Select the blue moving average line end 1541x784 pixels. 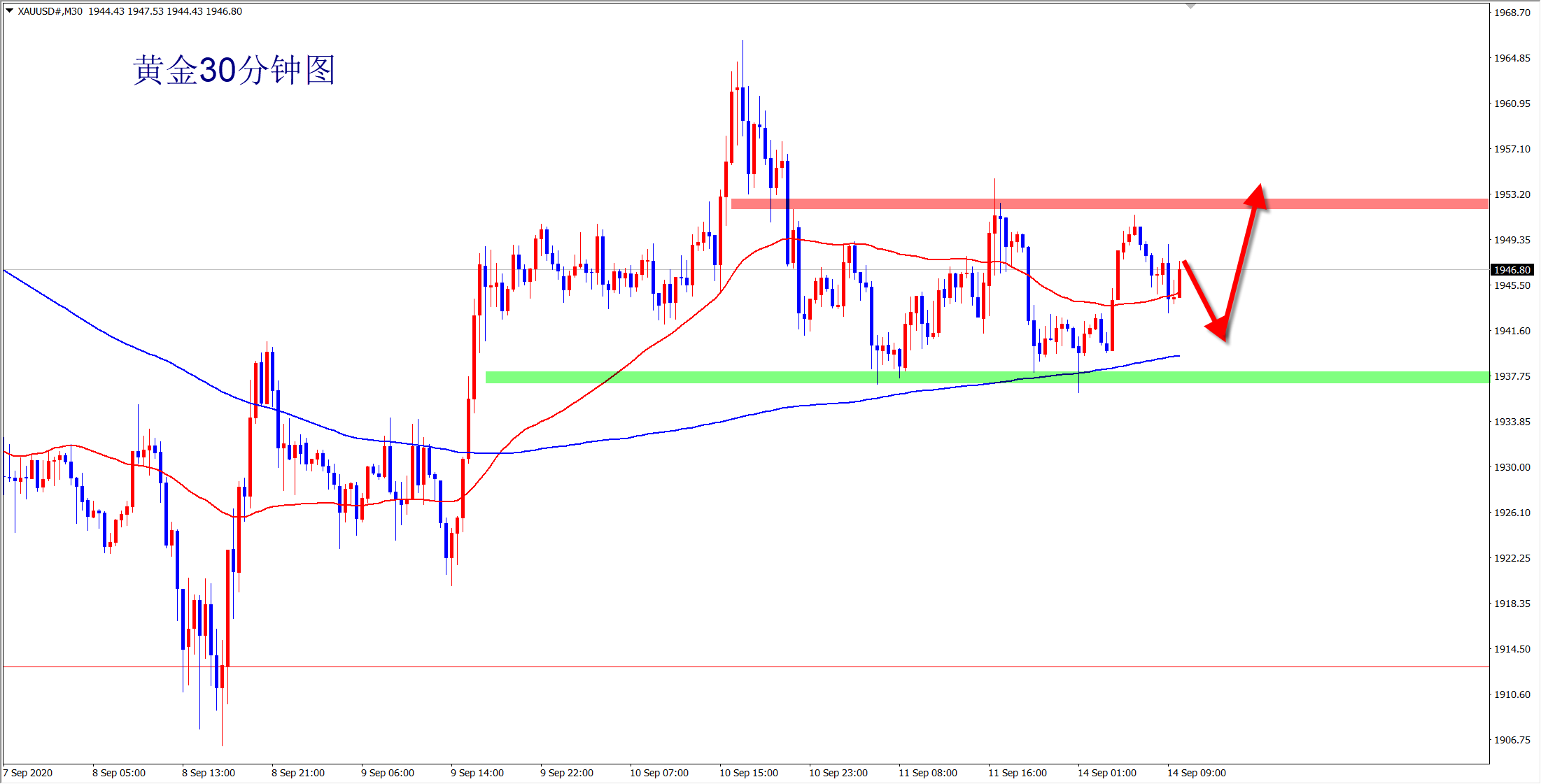coord(1178,356)
